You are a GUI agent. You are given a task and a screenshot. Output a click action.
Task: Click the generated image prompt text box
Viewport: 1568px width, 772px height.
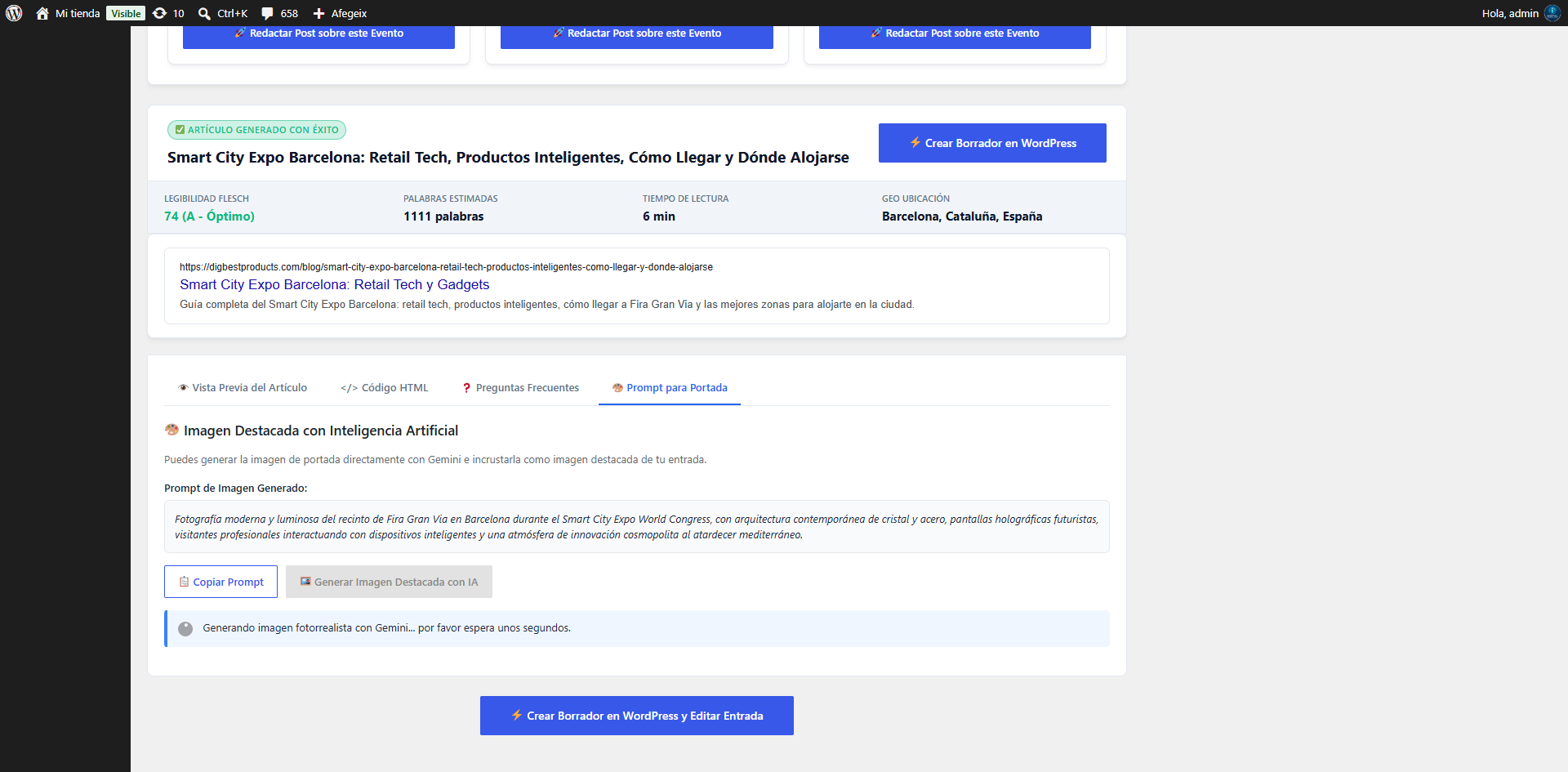pyautogui.click(x=637, y=527)
